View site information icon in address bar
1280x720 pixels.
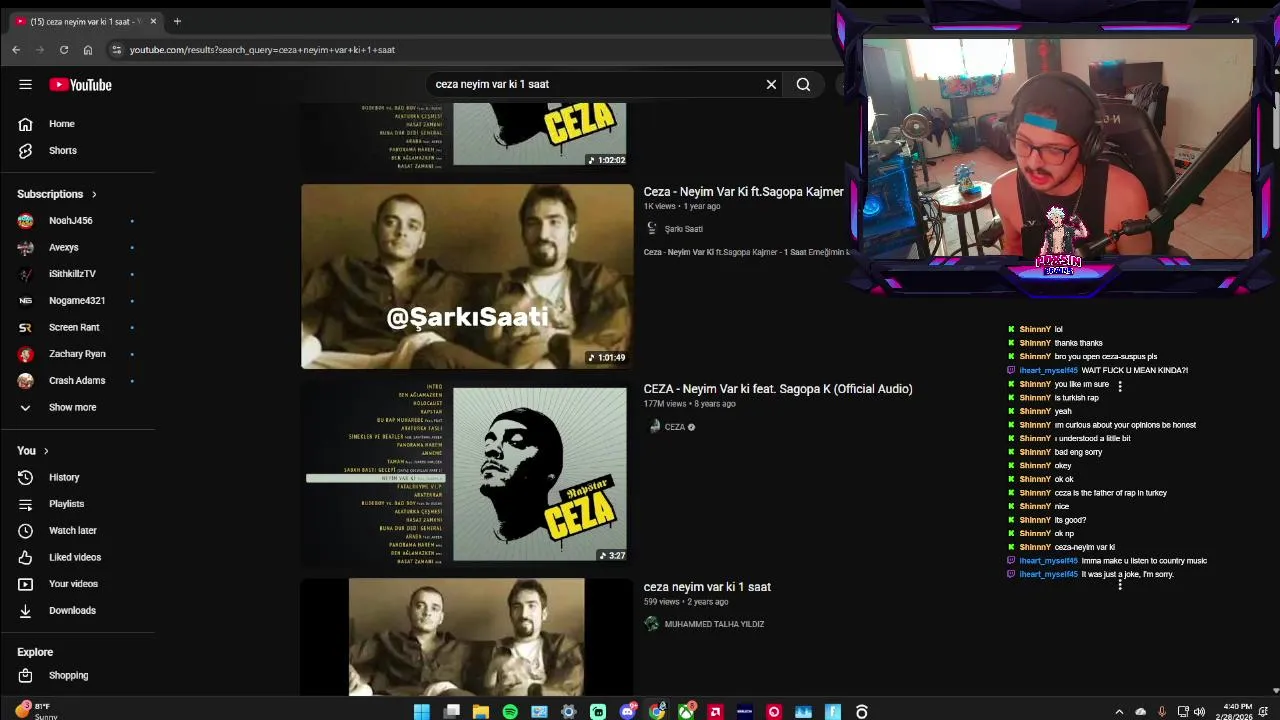point(116,50)
